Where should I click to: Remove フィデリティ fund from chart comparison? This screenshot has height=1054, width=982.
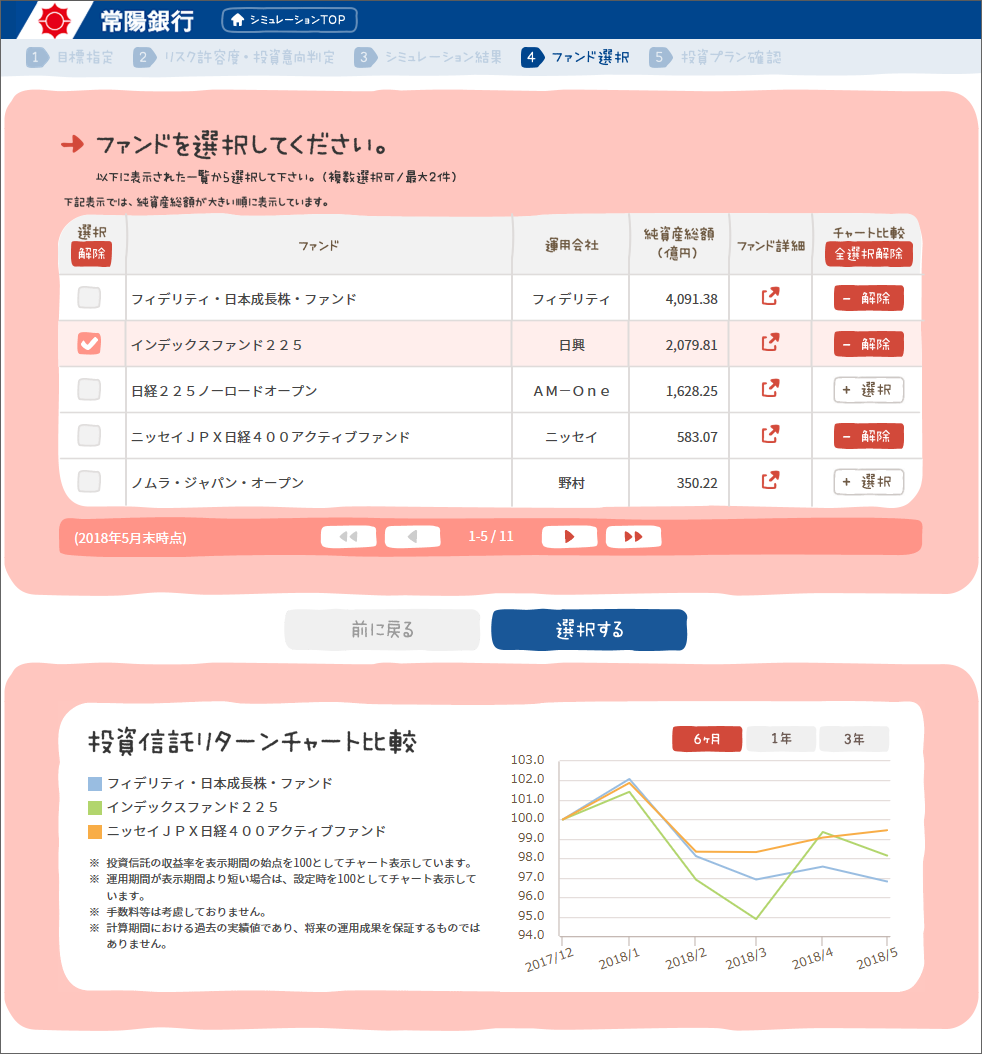coord(868,298)
